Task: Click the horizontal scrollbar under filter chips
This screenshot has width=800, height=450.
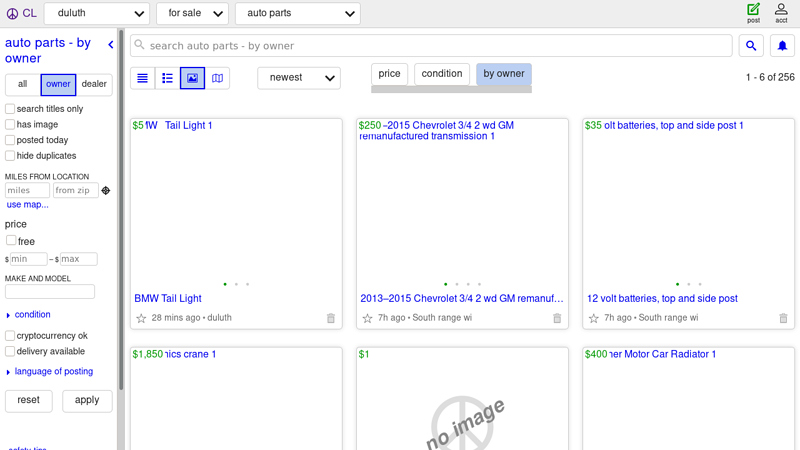Action: (x=452, y=89)
